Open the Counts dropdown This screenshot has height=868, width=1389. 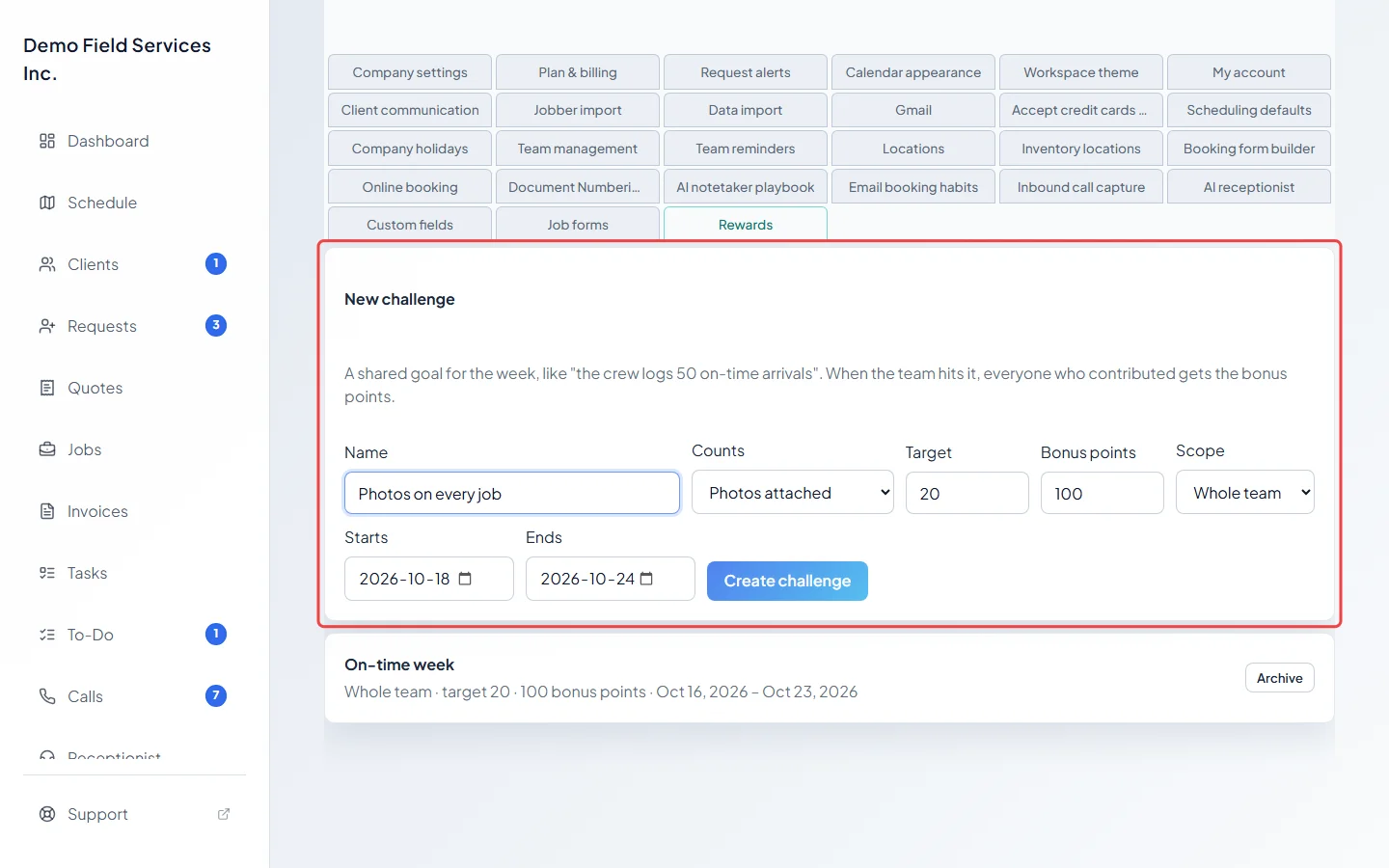pyautogui.click(x=793, y=493)
